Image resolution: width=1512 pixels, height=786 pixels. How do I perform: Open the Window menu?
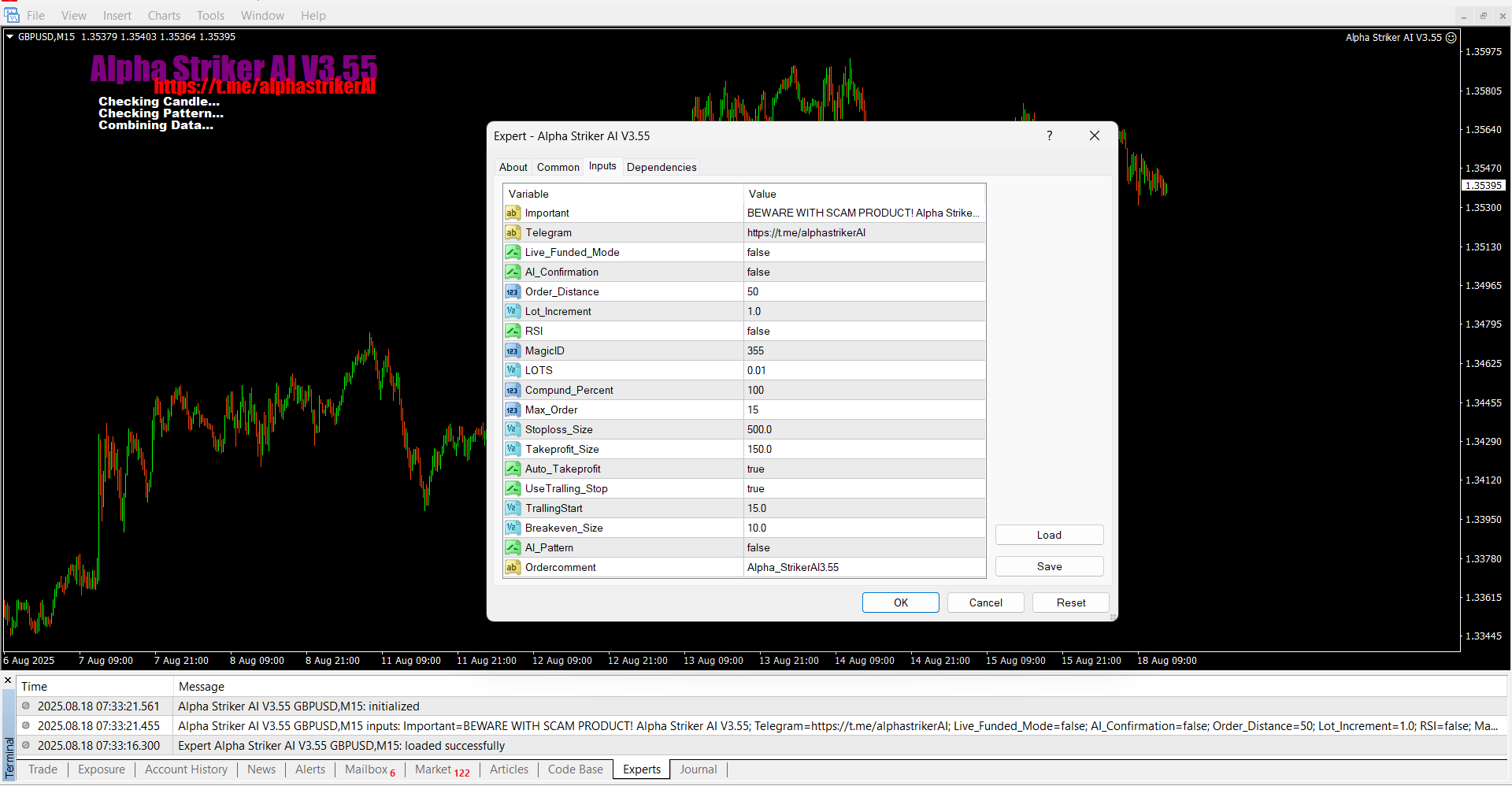pos(262,16)
